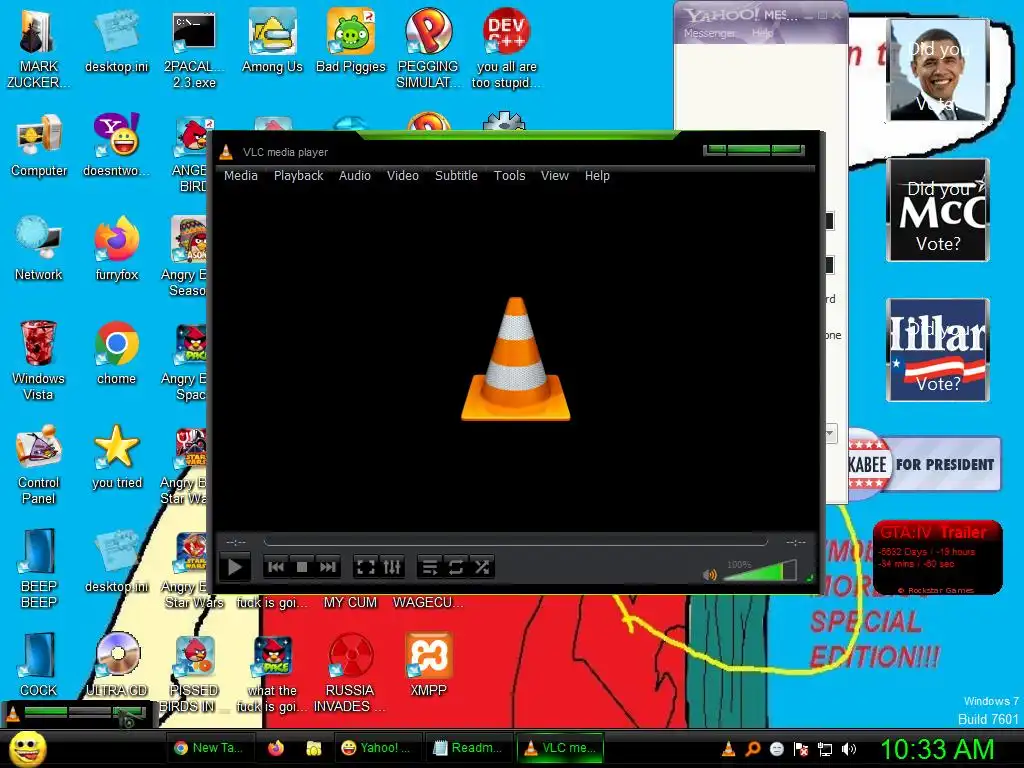Click the Hillary Vote gadget
Viewport: 1024px width, 768px height.
(938, 350)
